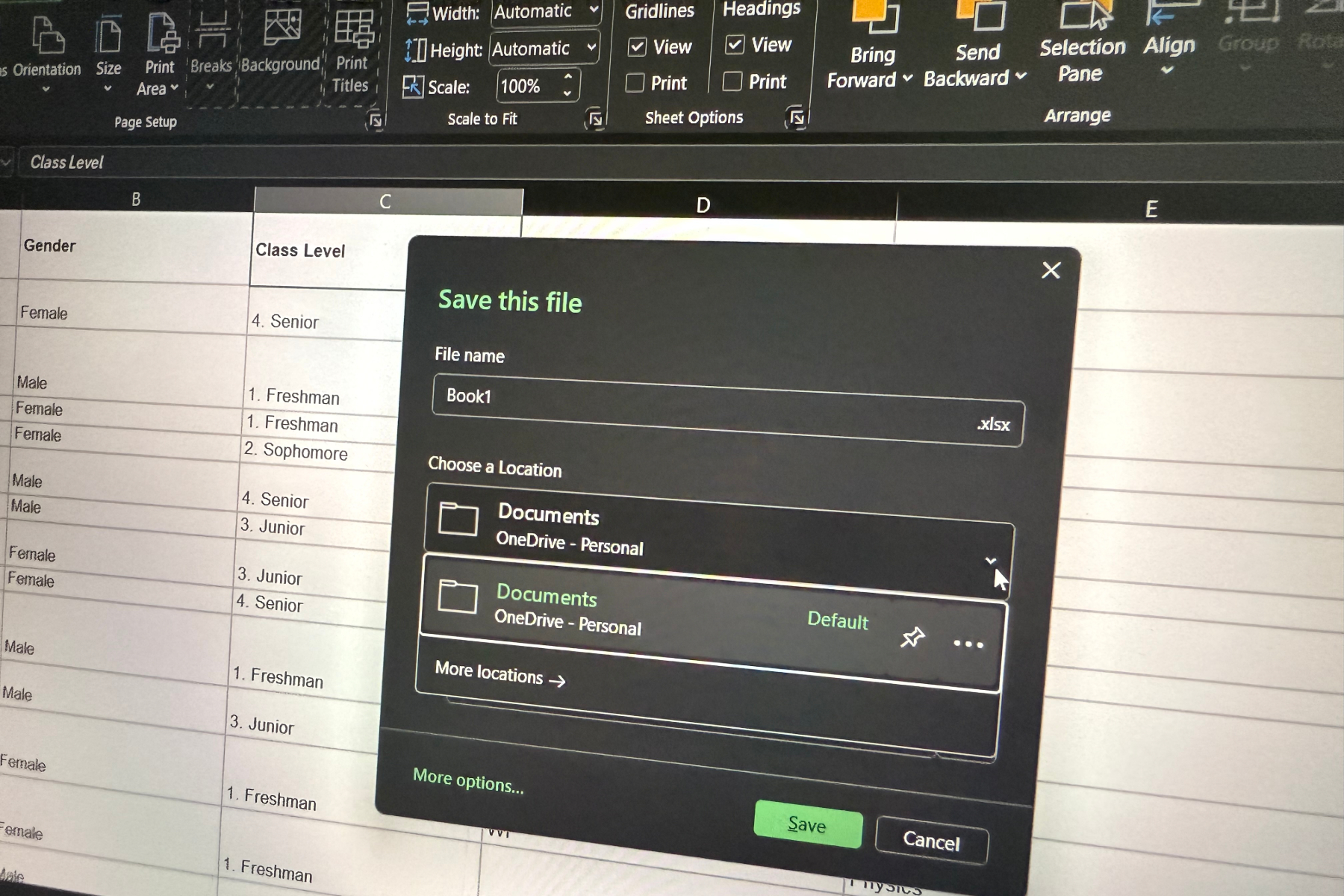This screenshot has width=1344, height=896.
Task: Choose More locations entry
Action: [500, 674]
